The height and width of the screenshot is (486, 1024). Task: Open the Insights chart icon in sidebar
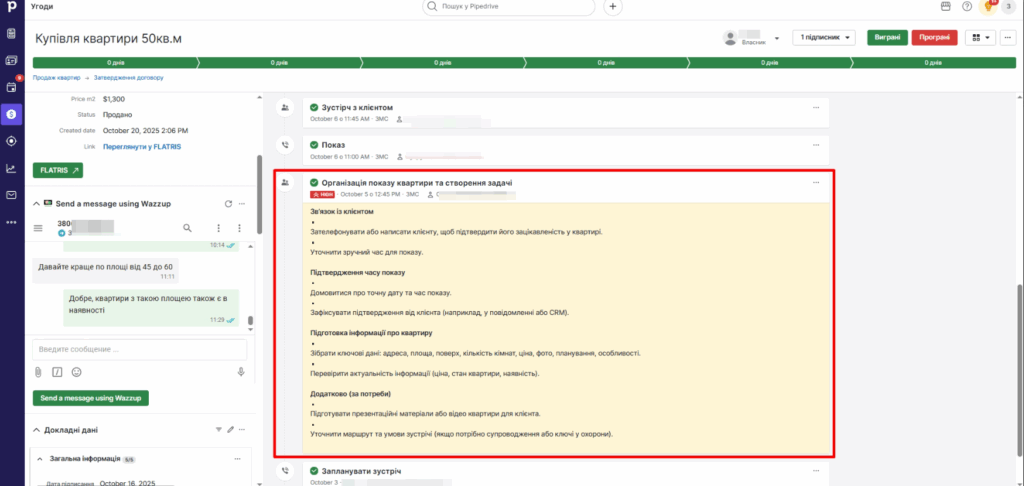pos(12,168)
